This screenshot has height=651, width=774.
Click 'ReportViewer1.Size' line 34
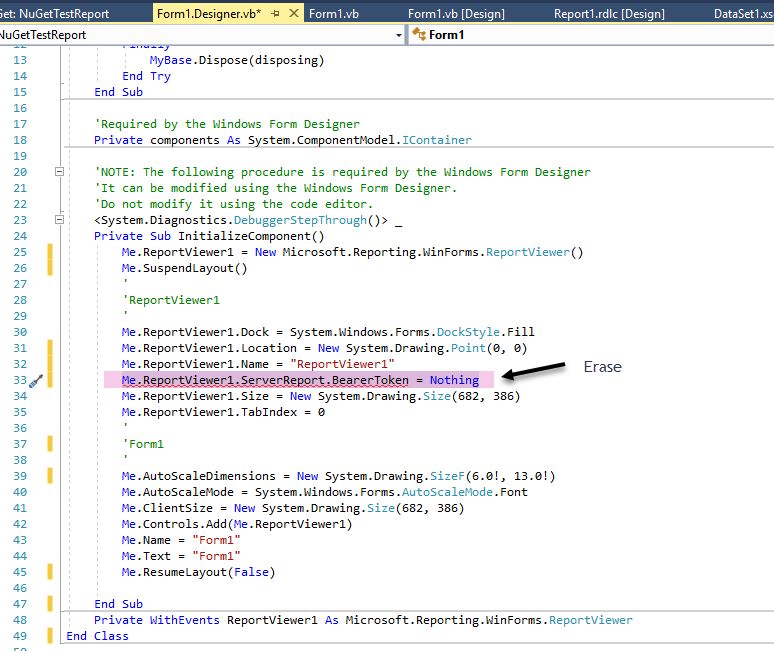click(321, 396)
